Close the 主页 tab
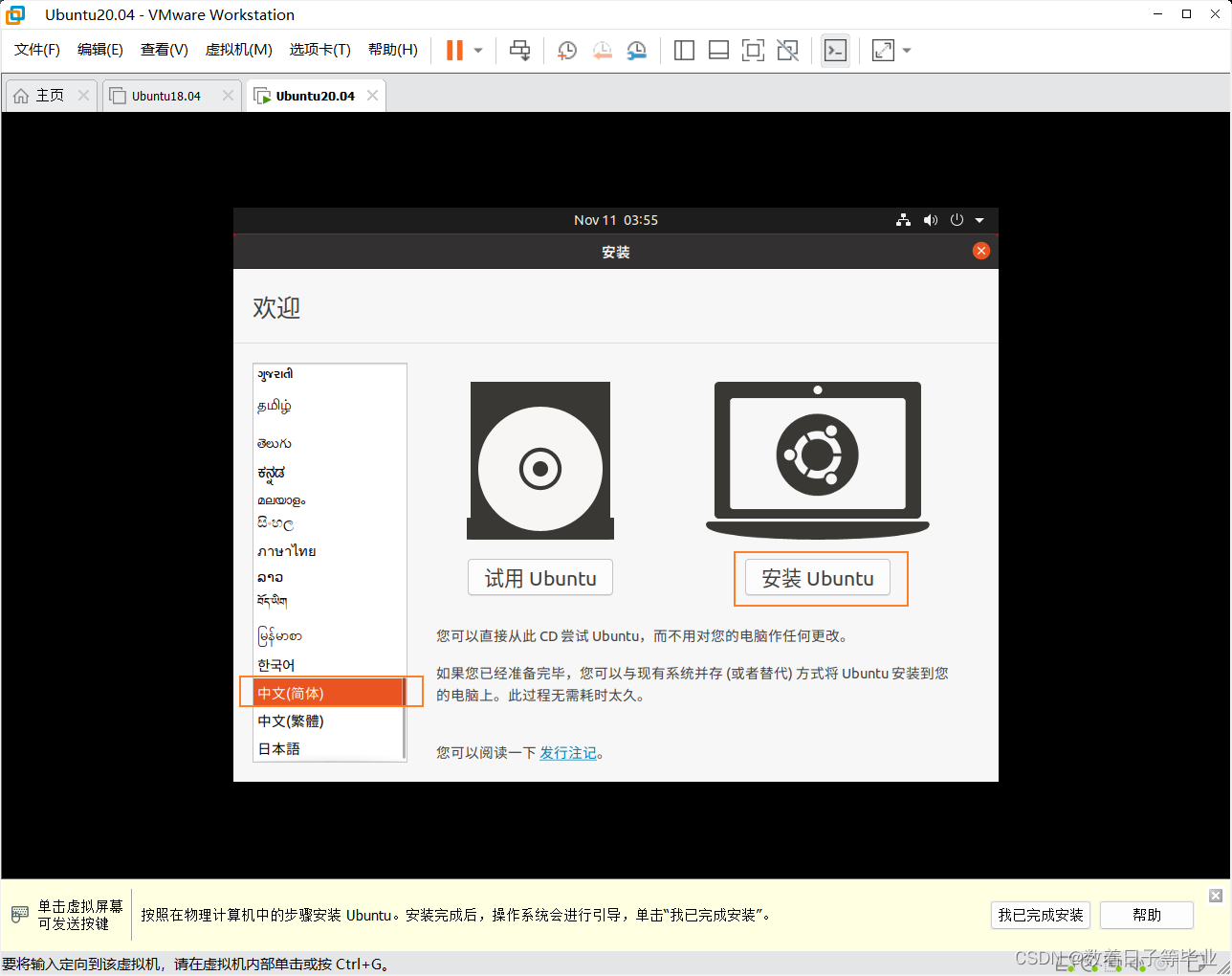Viewport: 1232px width, 976px height. point(83,96)
